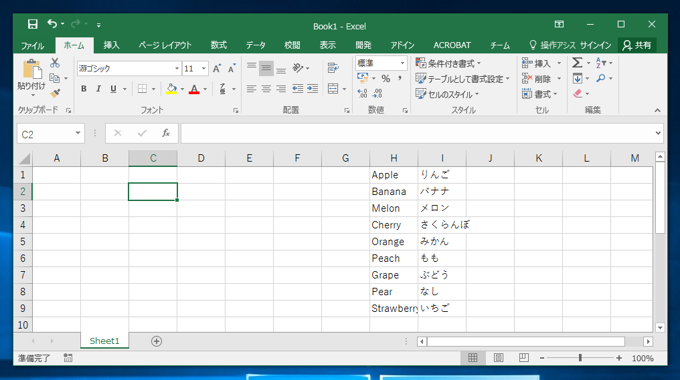The width and height of the screenshot is (680, 380).
Task: Click increase decimal icon
Action: (363, 93)
